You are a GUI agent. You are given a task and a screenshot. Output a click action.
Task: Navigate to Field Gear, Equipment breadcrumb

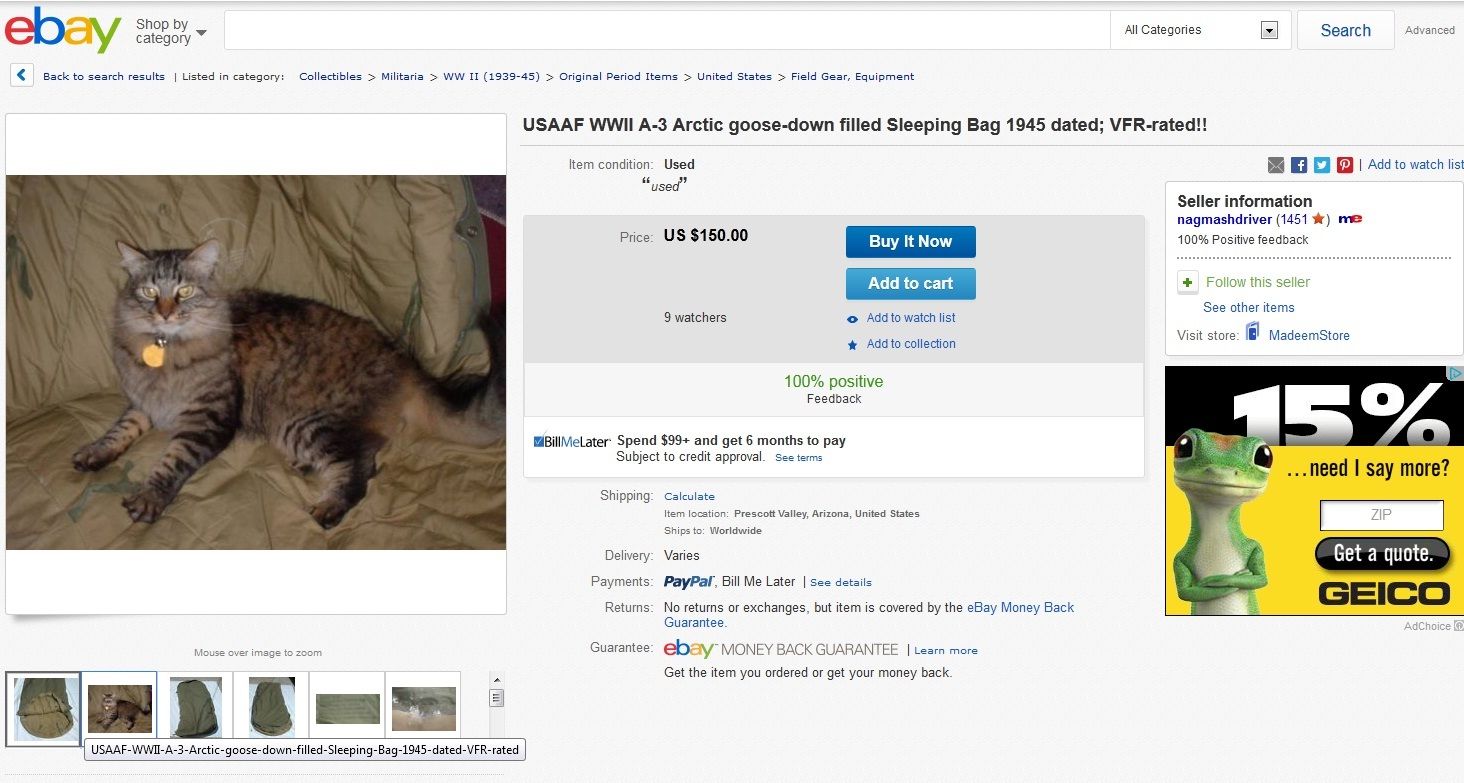tap(852, 77)
